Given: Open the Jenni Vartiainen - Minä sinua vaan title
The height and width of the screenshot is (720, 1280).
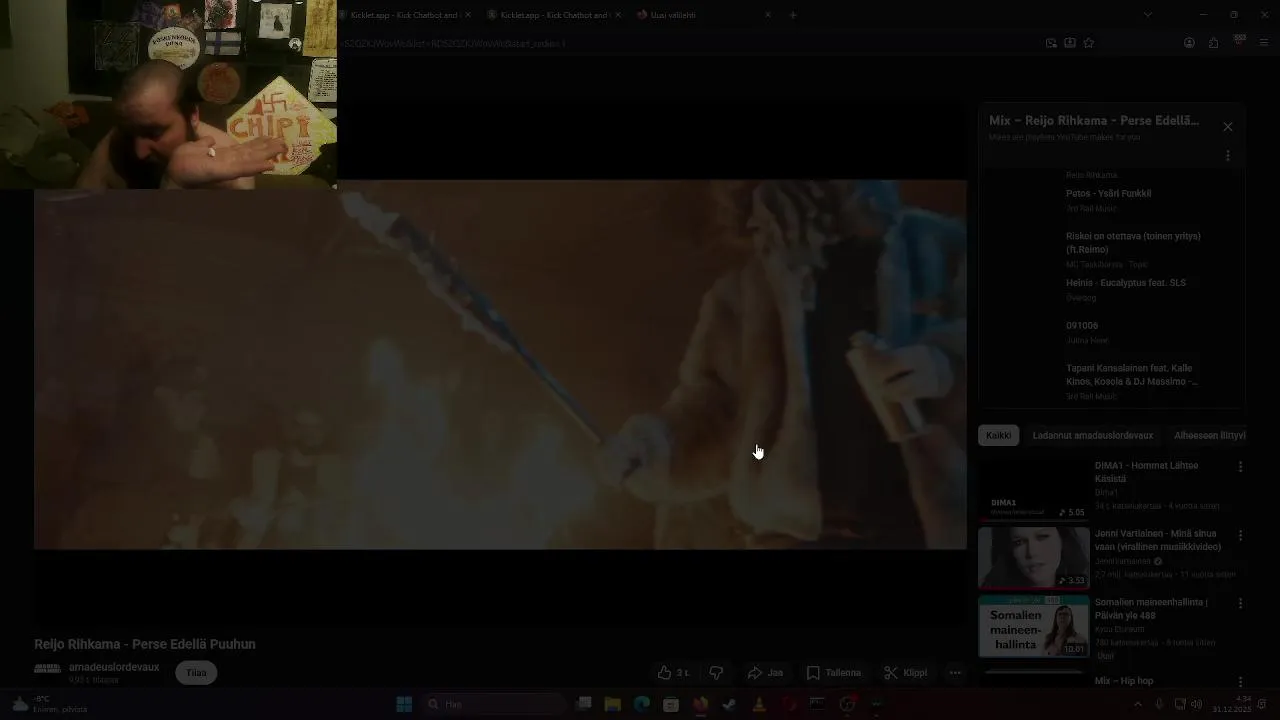Looking at the screenshot, I should click(1158, 540).
